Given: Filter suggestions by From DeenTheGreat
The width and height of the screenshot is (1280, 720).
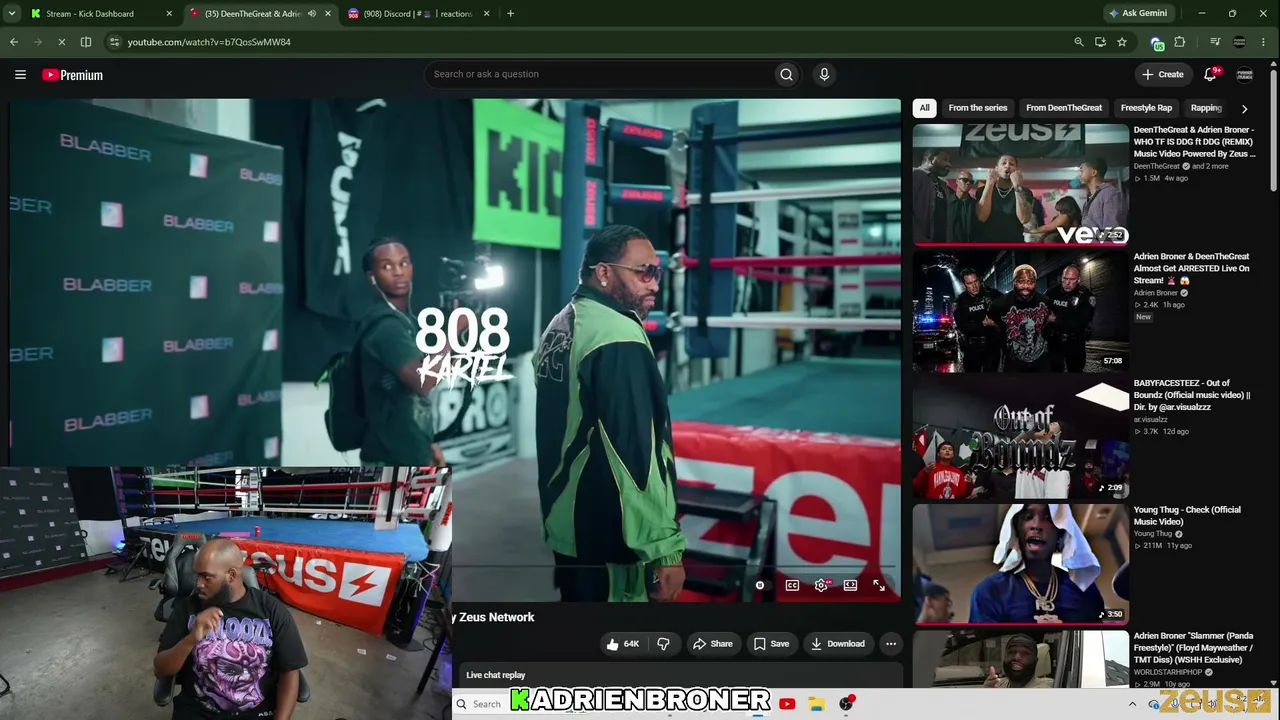Looking at the screenshot, I should point(1064,108).
